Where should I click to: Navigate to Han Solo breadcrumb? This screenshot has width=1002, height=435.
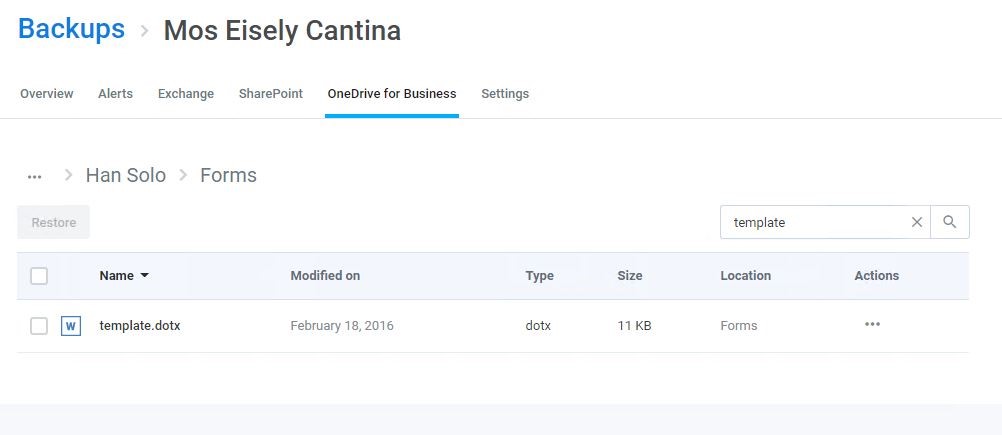tap(126, 175)
